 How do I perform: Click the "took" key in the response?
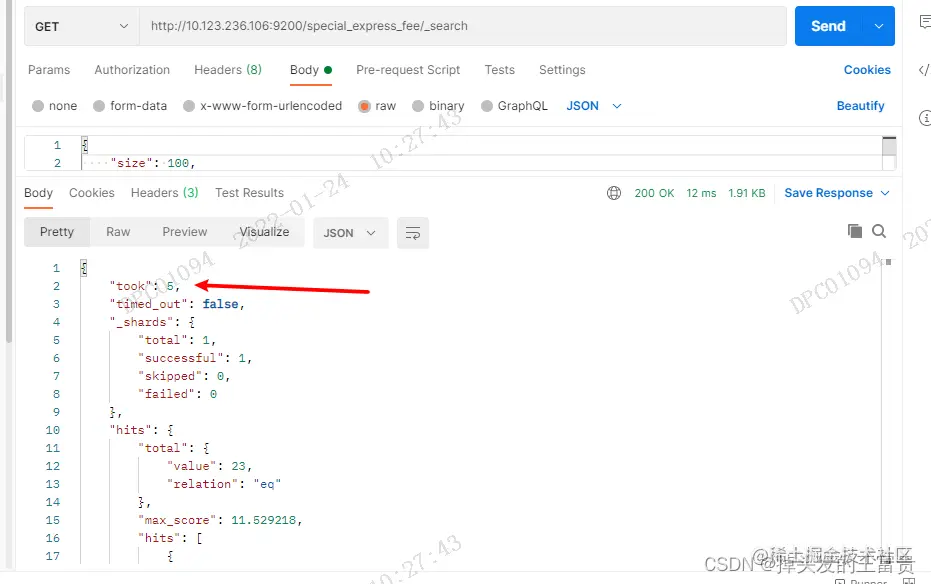click(x=131, y=286)
